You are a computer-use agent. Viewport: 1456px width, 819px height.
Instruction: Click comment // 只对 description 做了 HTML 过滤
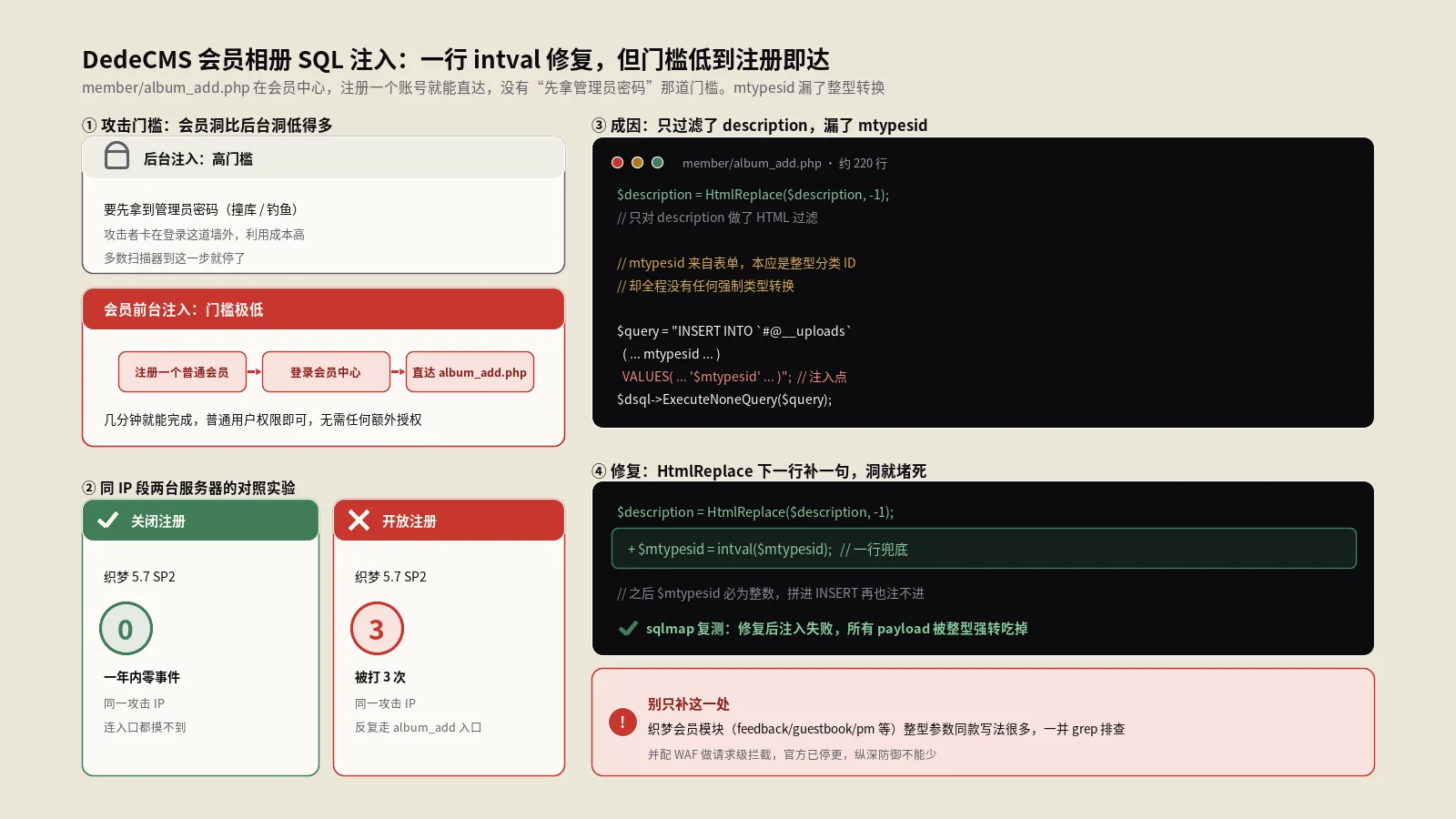[x=717, y=217]
